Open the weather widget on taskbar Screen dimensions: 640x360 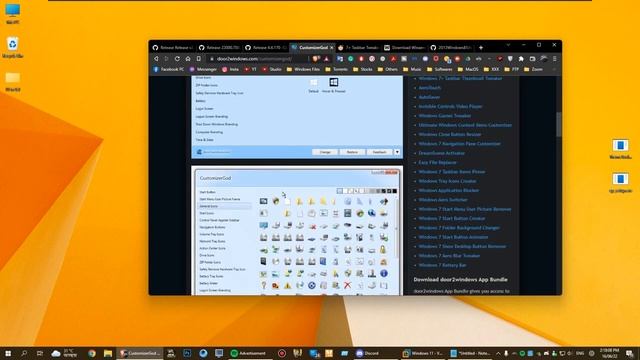coord(64,353)
